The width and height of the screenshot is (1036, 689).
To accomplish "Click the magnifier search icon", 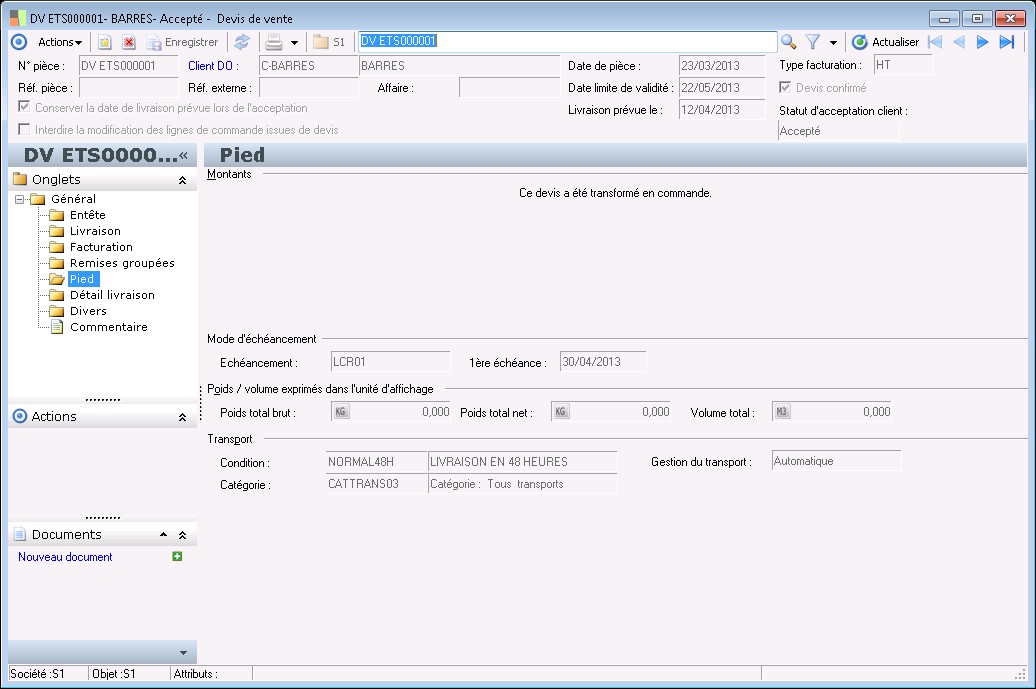I will [789, 42].
